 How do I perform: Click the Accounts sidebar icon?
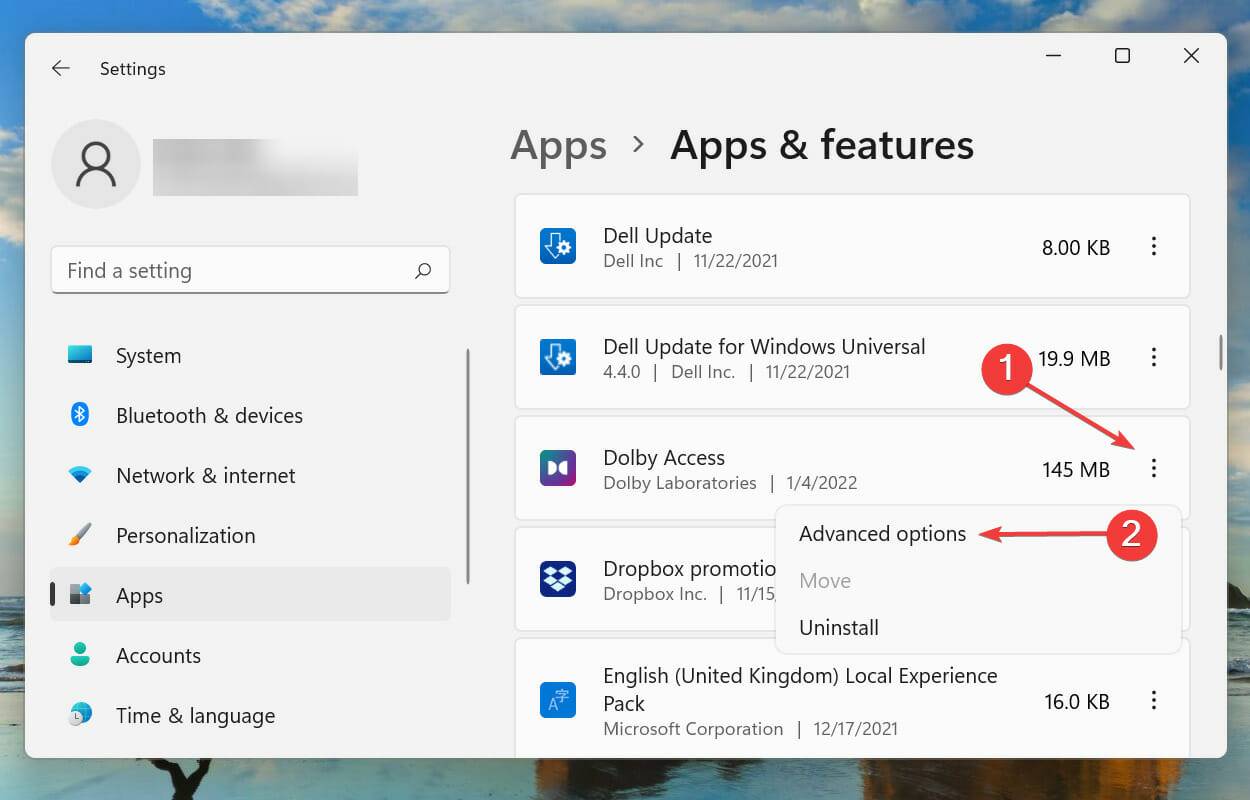tap(83, 655)
